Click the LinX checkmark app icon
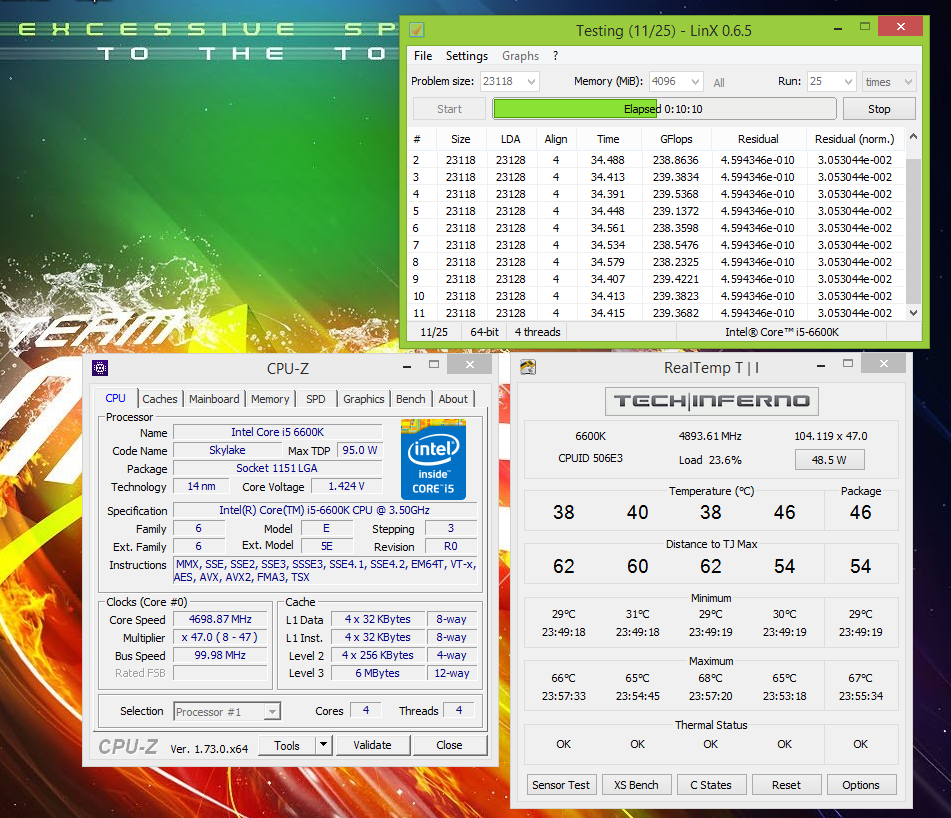951x818 pixels. pyautogui.click(x=417, y=30)
